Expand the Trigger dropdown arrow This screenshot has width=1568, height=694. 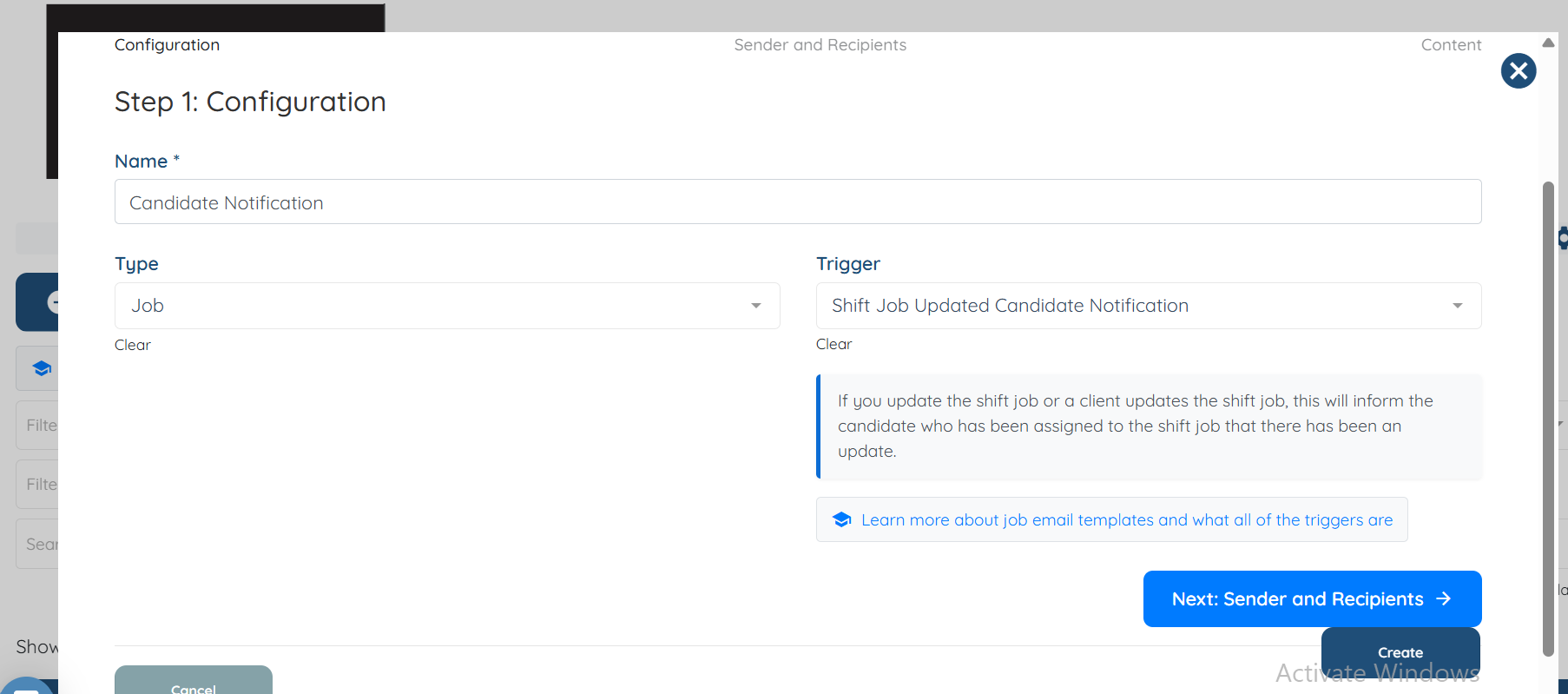pyautogui.click(x=1457, y=306)
